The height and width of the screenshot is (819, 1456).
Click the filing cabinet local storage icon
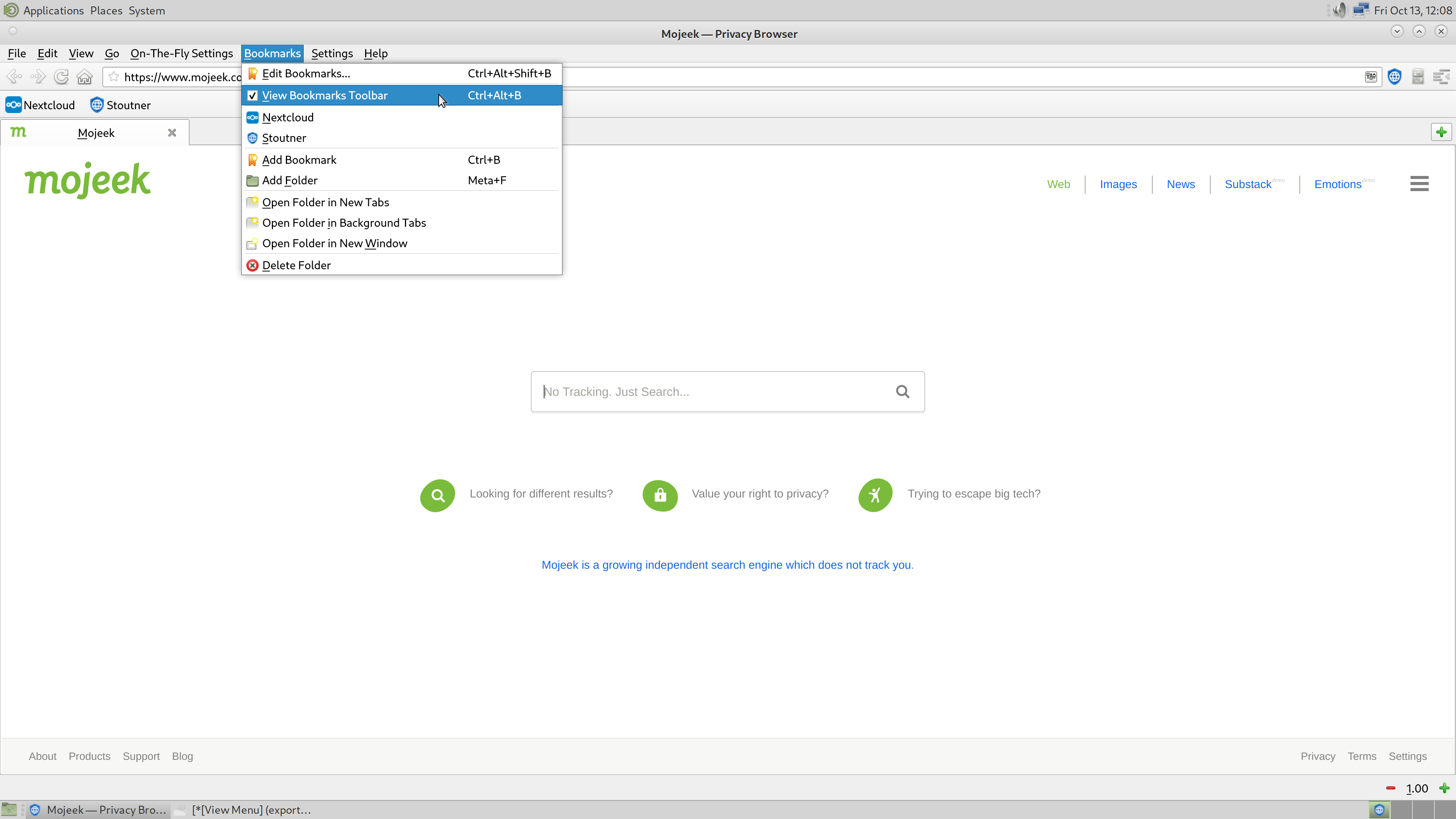point(1418,77)
